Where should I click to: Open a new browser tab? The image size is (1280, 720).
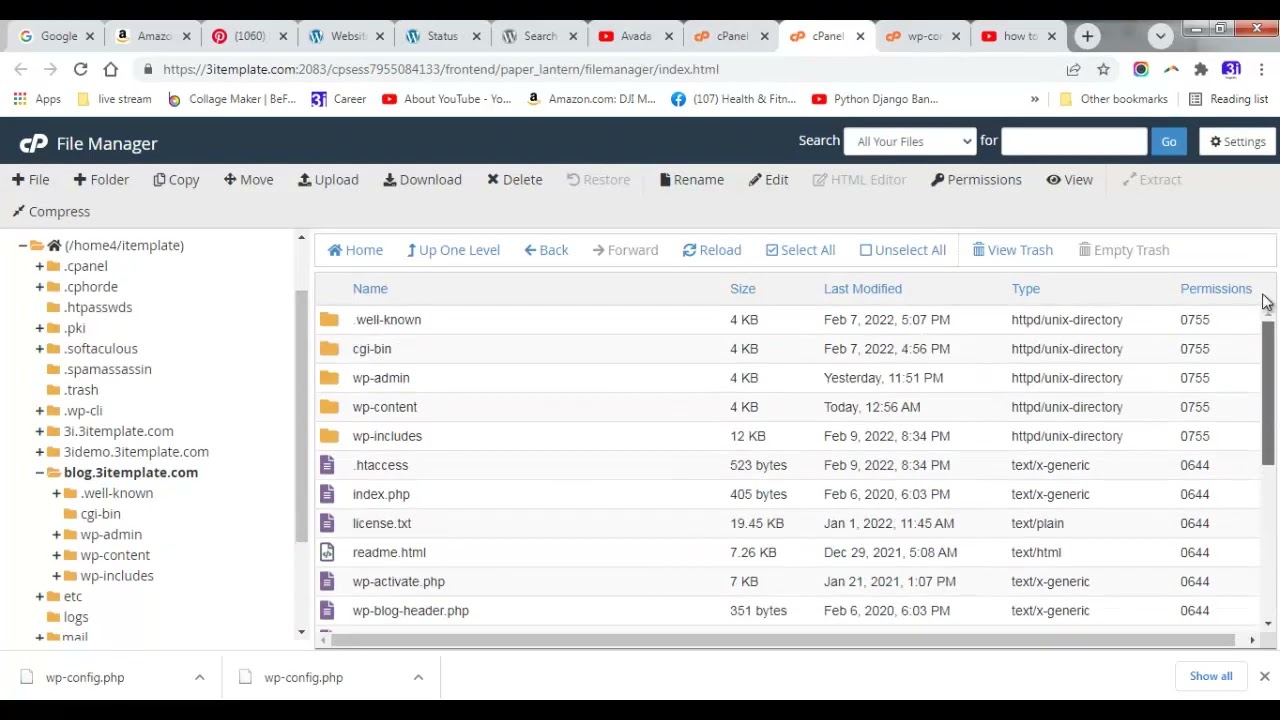click(1087, 36)
